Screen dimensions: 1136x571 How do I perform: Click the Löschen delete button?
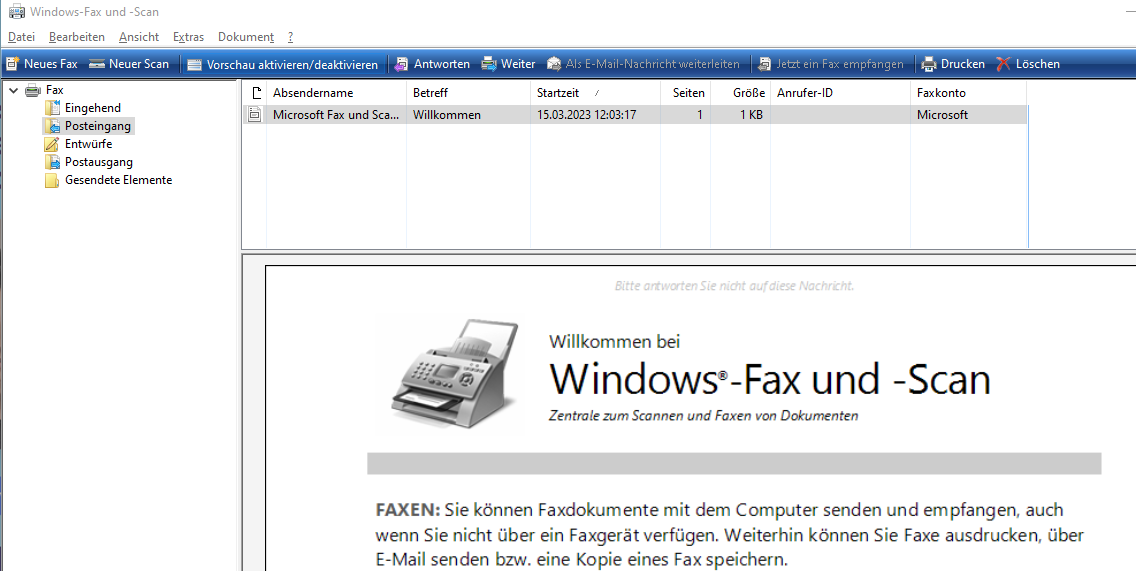click(x=1028, y=64)
